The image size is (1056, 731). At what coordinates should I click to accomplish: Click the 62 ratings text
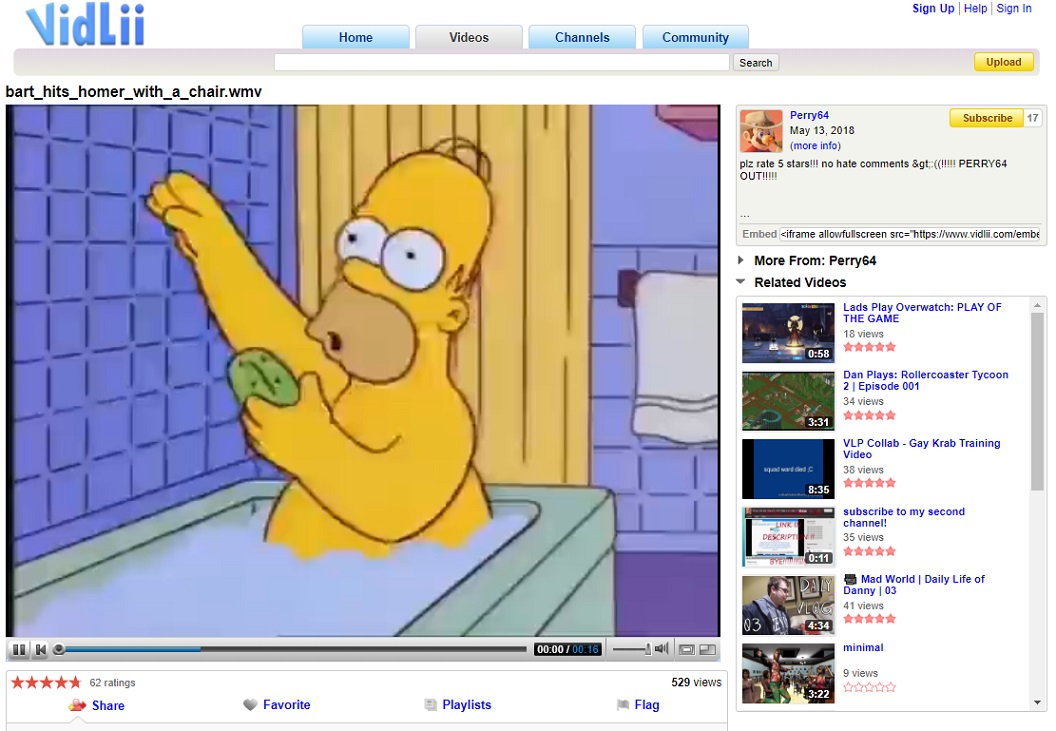pos(112,682)
